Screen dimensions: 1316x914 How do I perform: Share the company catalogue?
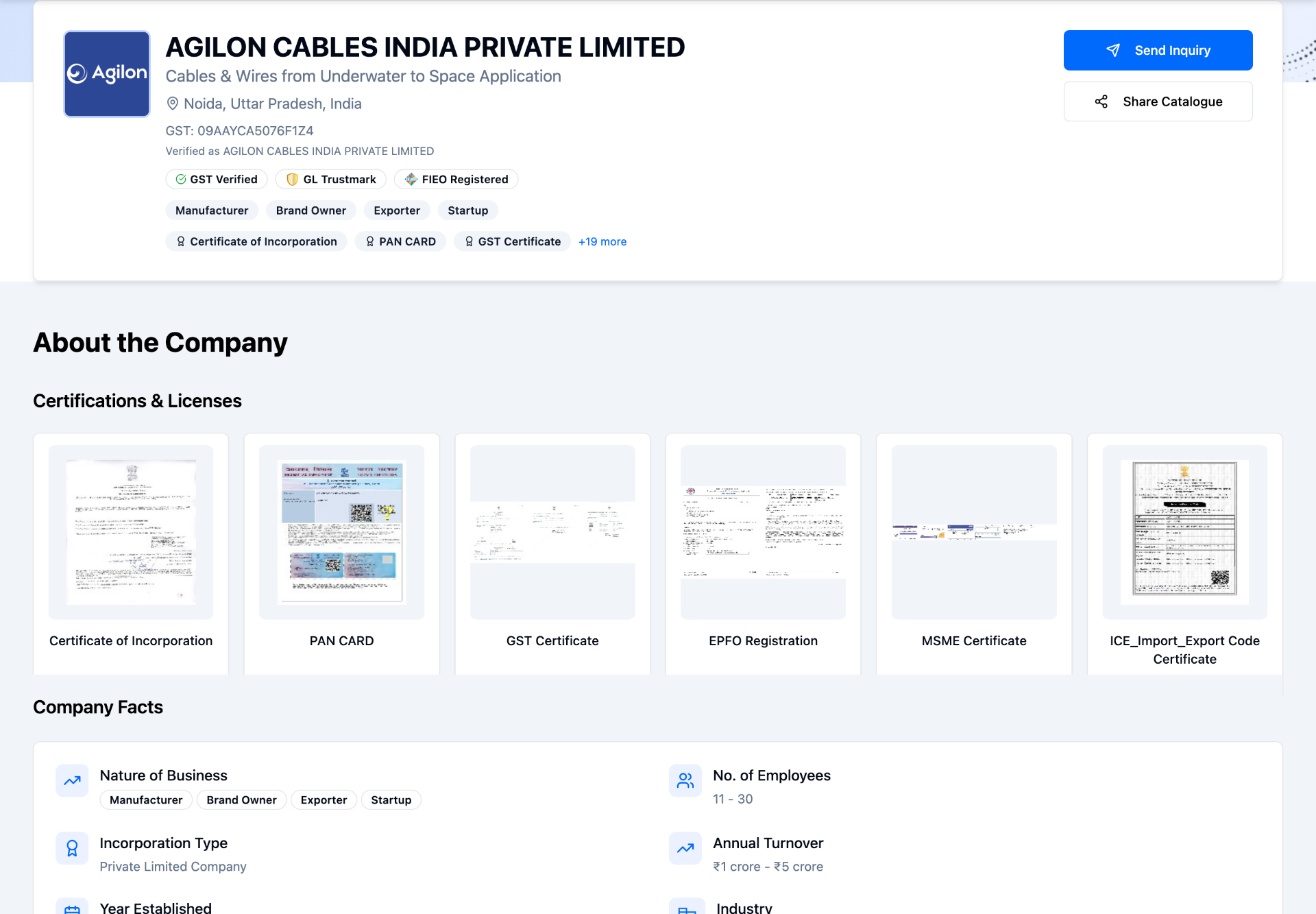tap(1158, 101)
